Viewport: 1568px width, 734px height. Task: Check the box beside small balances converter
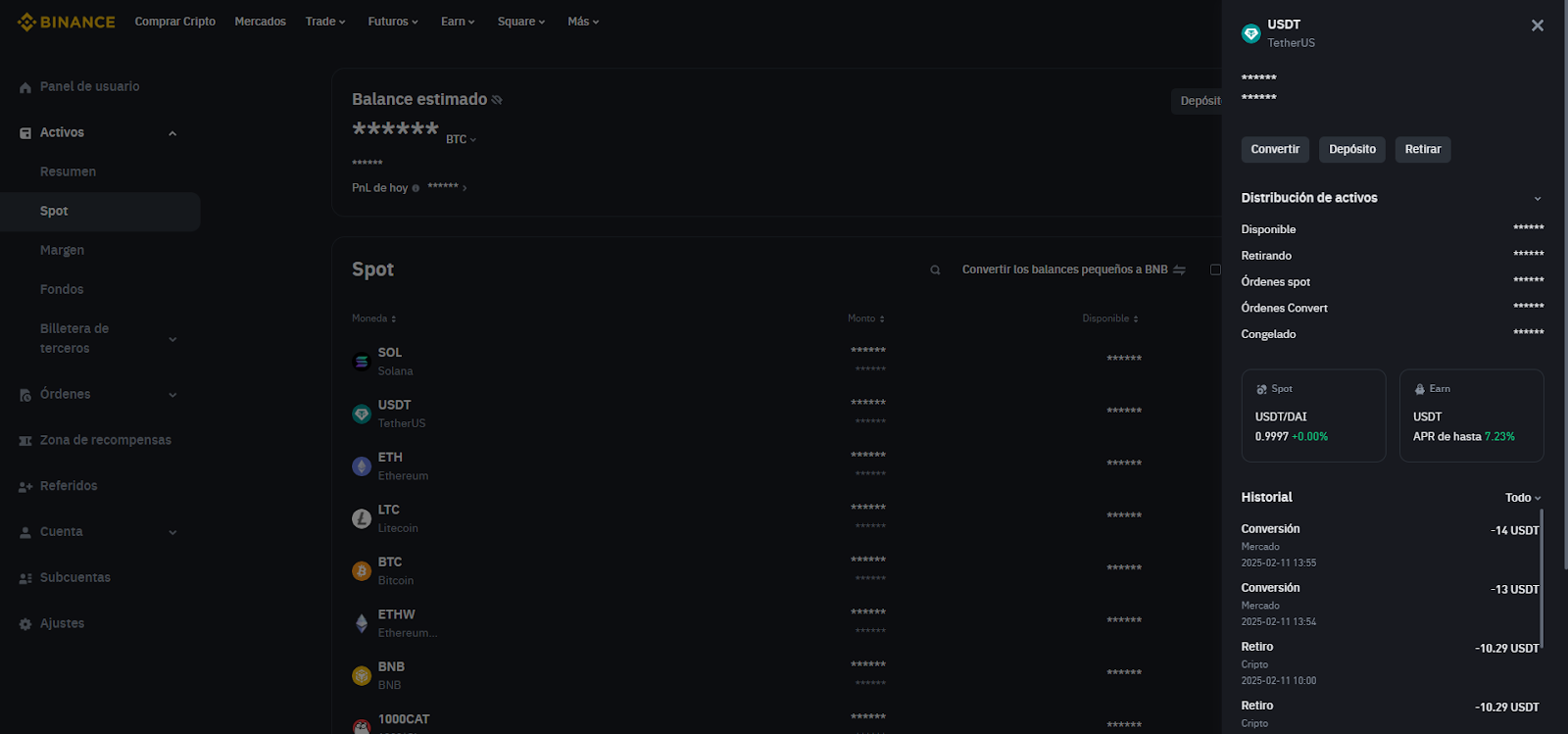tap(1215, 269)
